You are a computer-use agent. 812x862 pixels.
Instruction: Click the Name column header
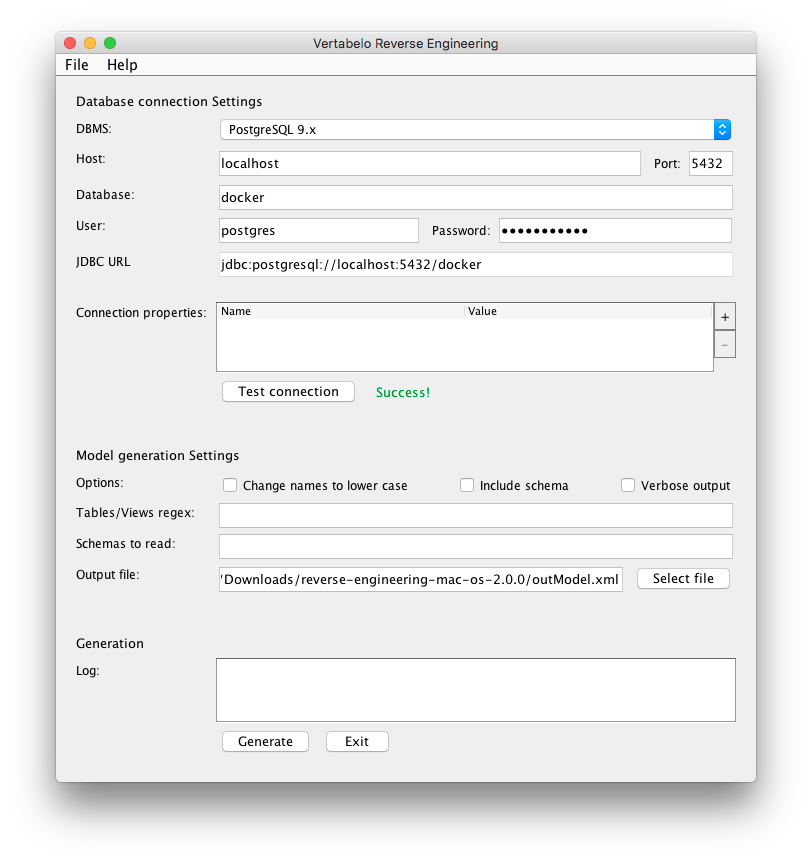point(340,311)
